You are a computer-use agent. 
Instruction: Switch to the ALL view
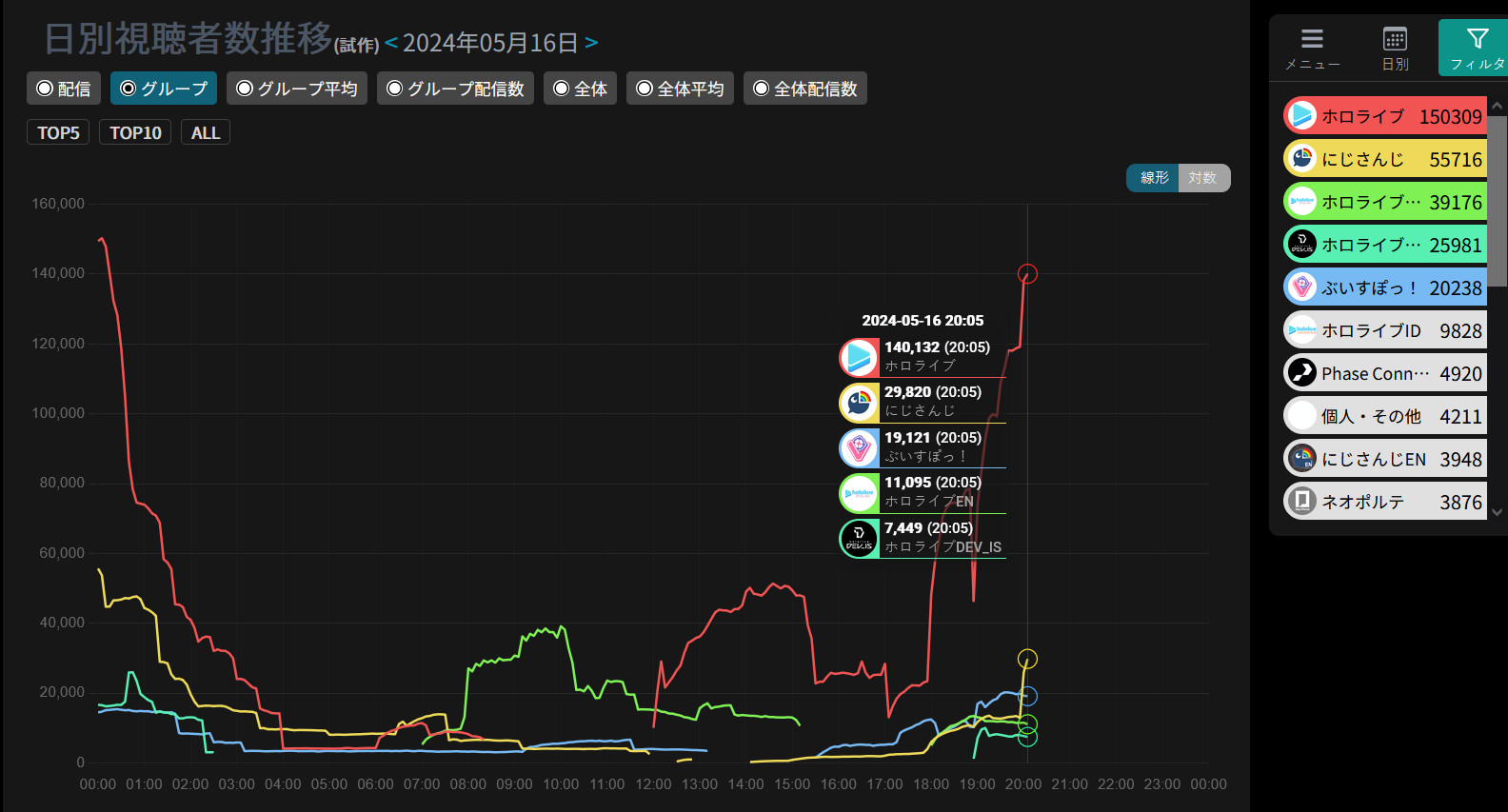click(206, 132)
